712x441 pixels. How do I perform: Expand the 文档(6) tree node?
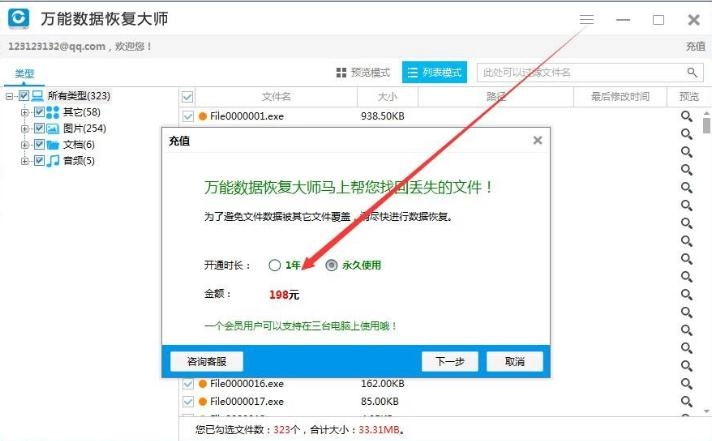pos(25,145)
